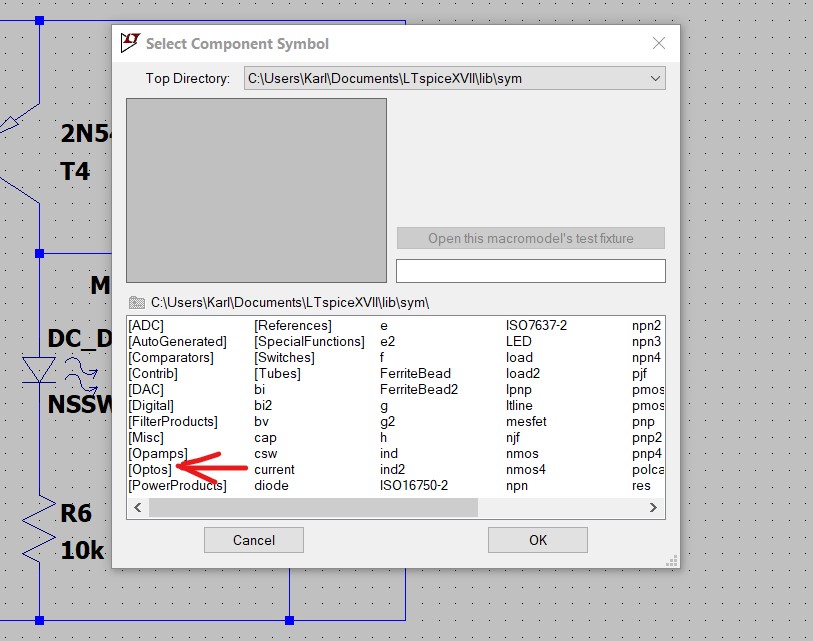Open the [Comparators] folder
Image resolution: width=813 pixels, height=641 pixels.
pos(171,358)
